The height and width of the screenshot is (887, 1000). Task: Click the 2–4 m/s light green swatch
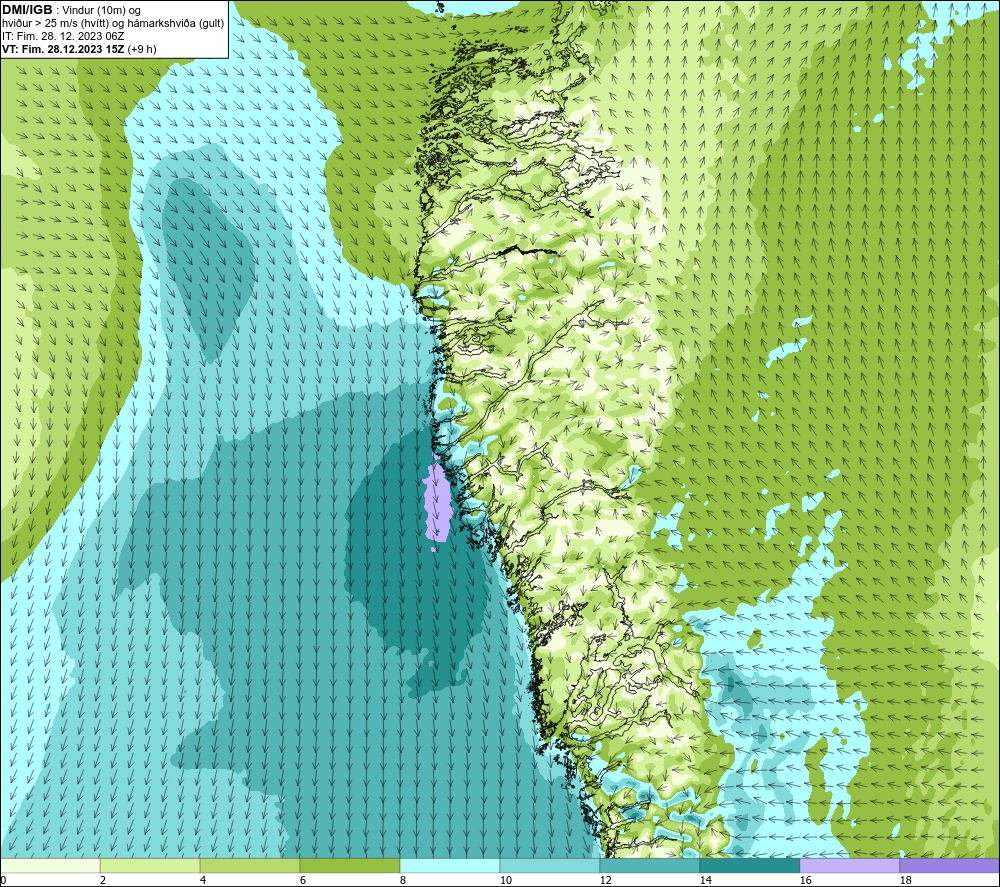[150, 865]
